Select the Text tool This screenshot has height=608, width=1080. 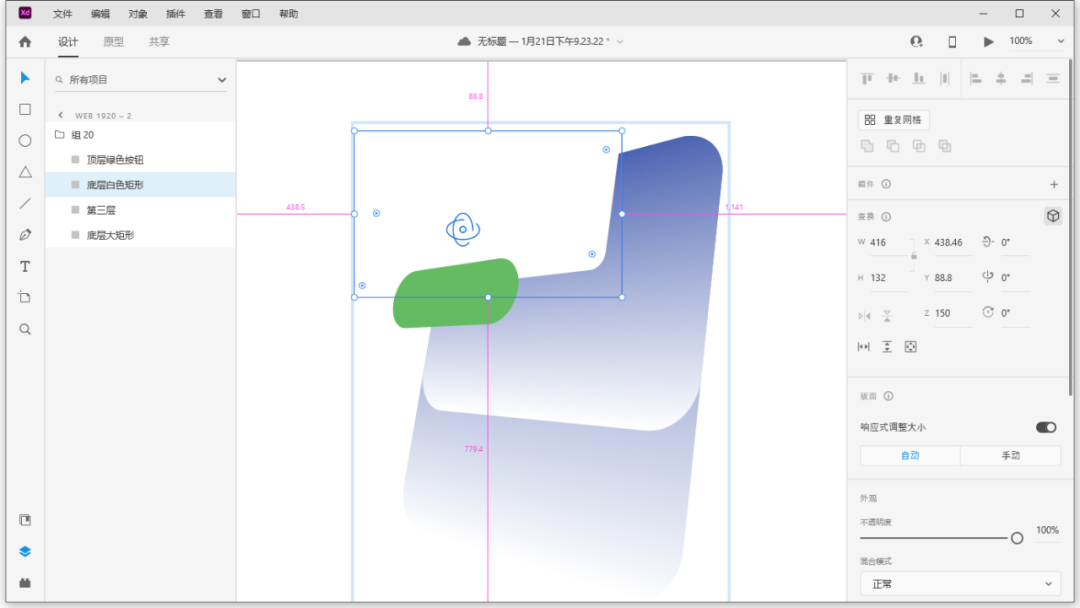tap(25, 267)
